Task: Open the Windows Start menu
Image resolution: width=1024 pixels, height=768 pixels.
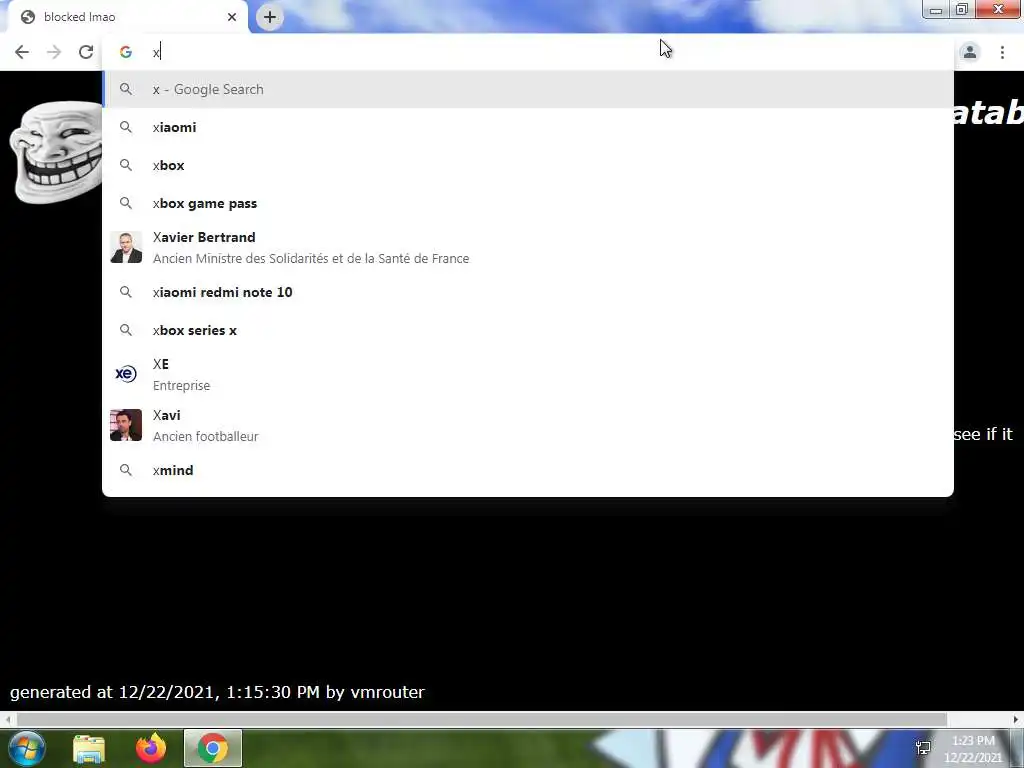Action: [x=26, y=748]
